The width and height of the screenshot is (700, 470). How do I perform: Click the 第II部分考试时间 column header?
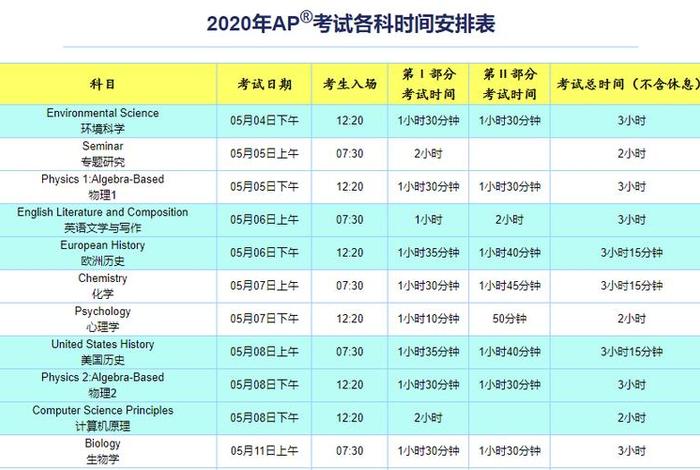509,84
